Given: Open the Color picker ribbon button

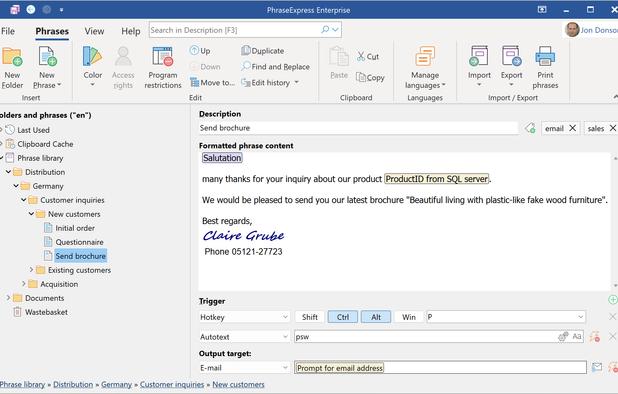Looking at the screenshot, I should 93,67.
